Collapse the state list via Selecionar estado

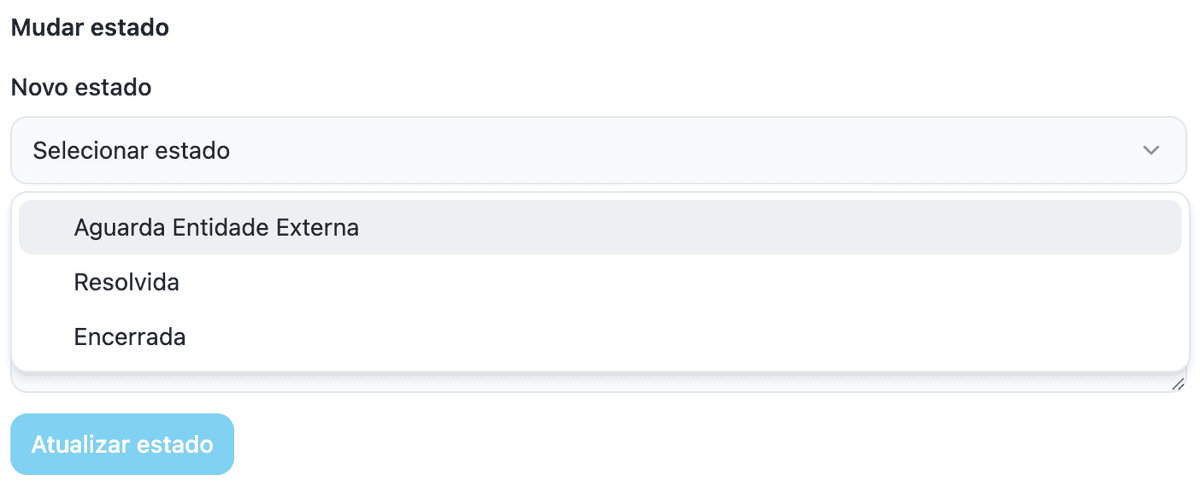pyautogui.click(x=598, y=151)
